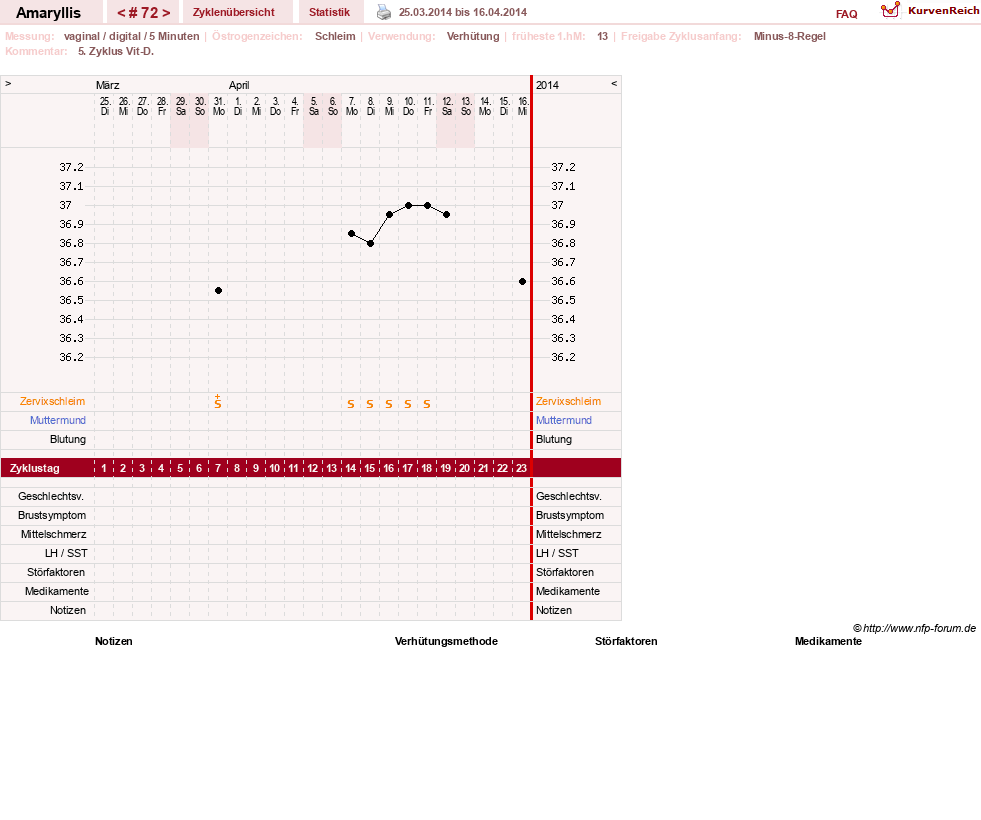
Task: Click the date range 25.03.2014 bis 16.04.2014
Action: pyautogui.click(x=463, y=12)
